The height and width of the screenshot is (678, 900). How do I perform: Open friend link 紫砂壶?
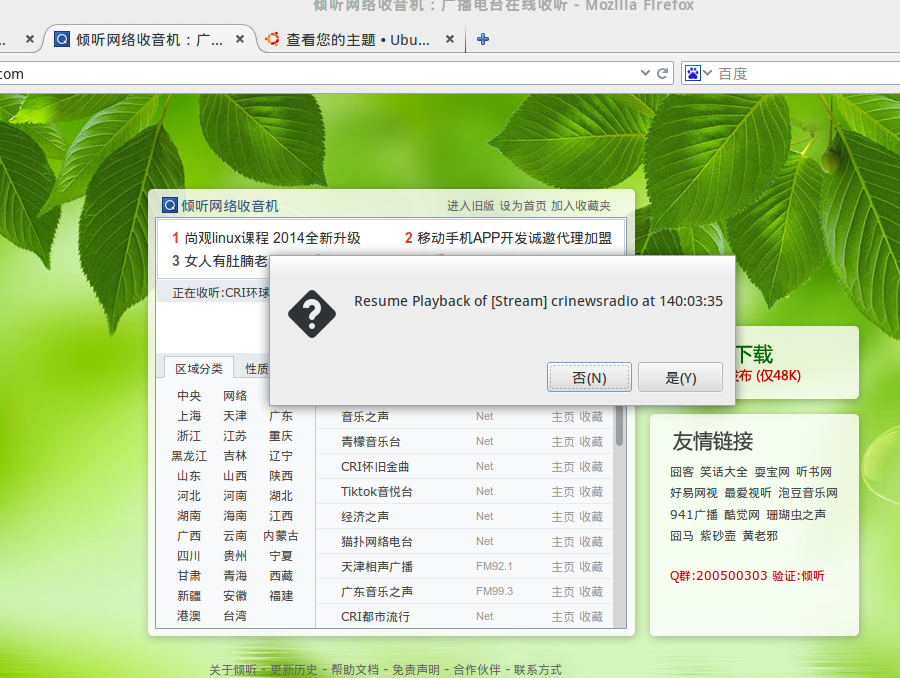tap(717, 536)
